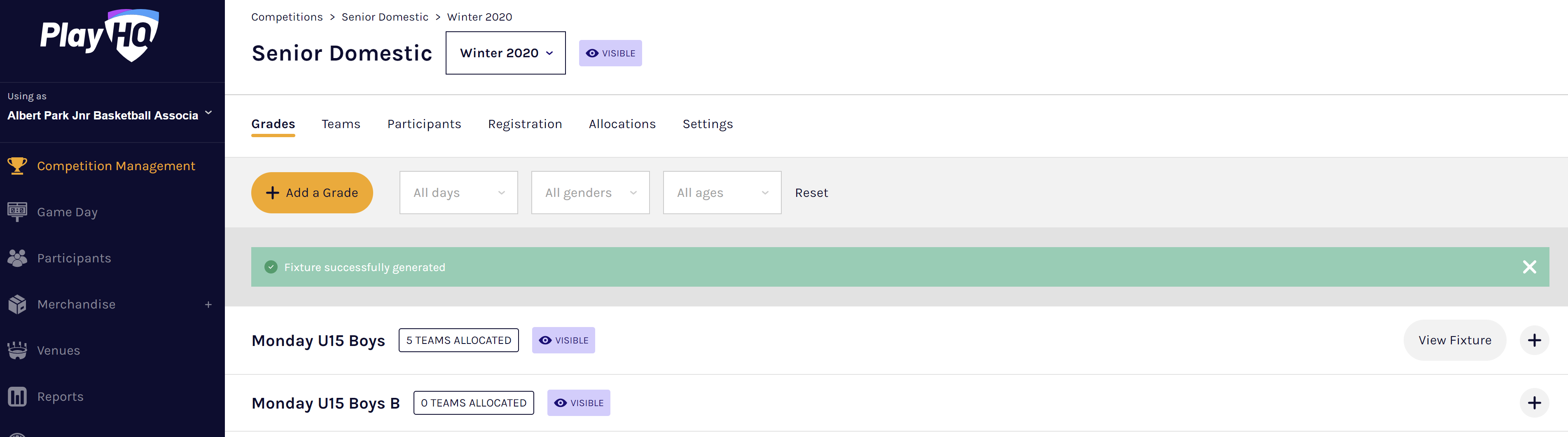The height and width of the screenshot is (437, 1568).
Task: Open the All days filter dropdown
Action: point(458,193)
